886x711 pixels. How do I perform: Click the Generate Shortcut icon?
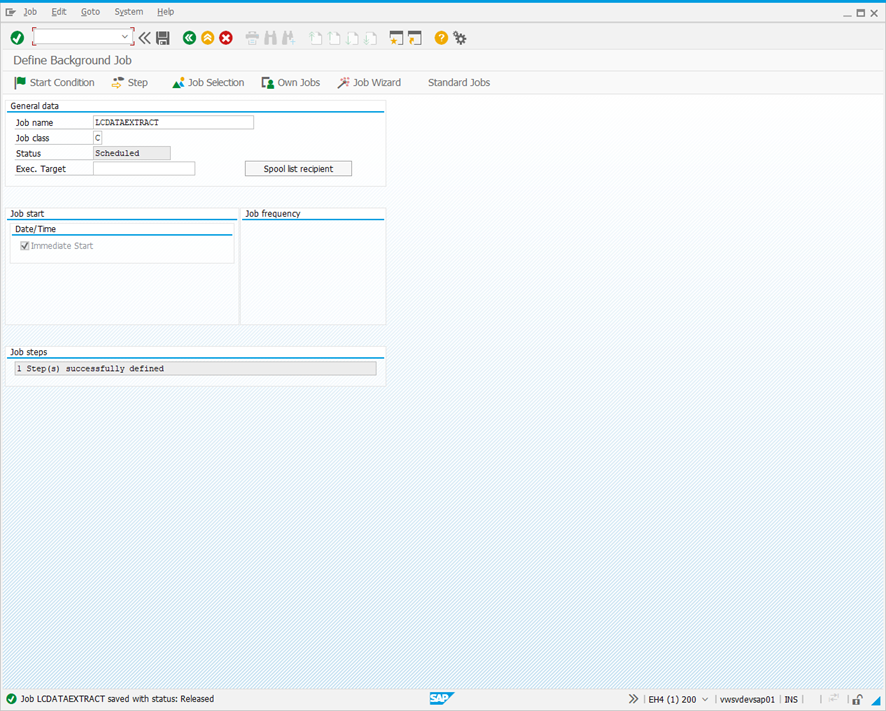(x=414, y=37)
